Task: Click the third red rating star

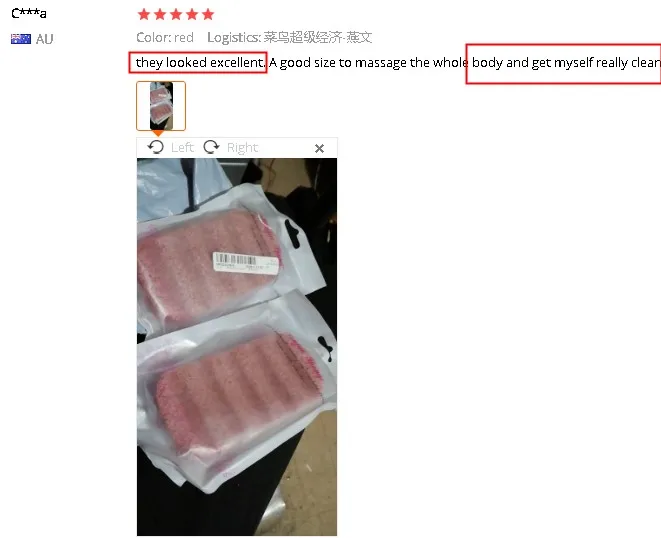Action: tap(176, 15)
